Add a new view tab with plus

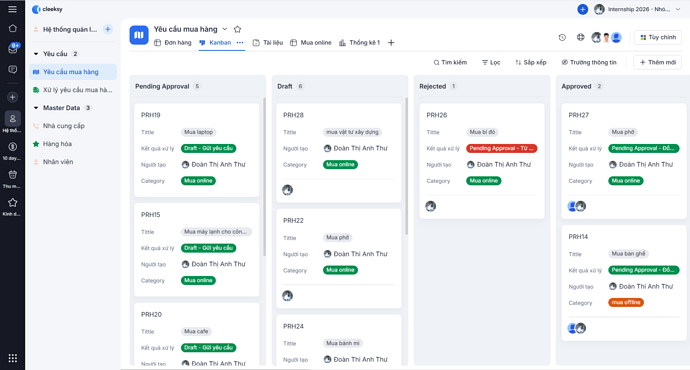(391, 43)
